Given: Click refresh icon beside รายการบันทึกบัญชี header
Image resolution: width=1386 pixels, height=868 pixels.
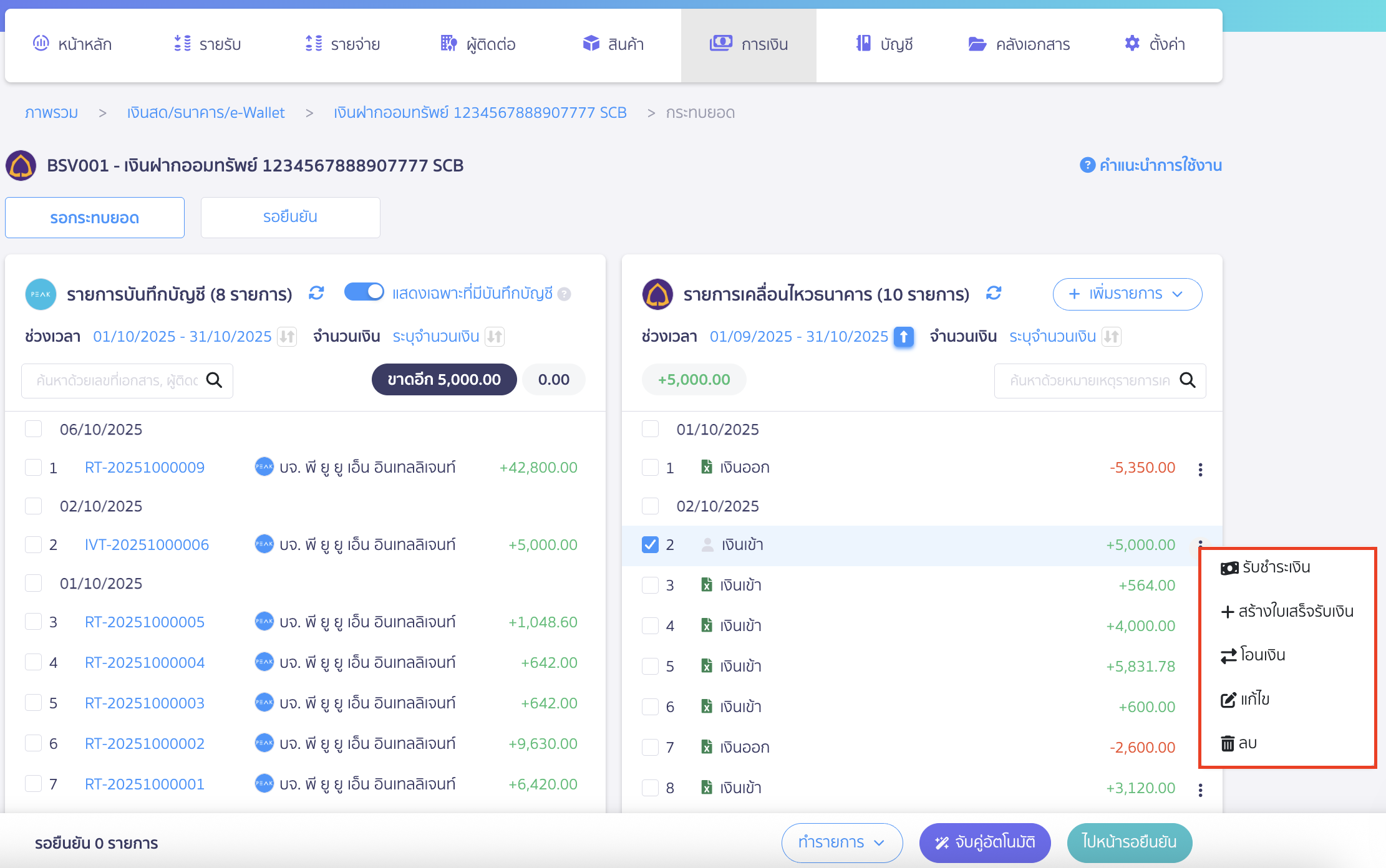Looking at the screenshot, I should pos(316,293).
